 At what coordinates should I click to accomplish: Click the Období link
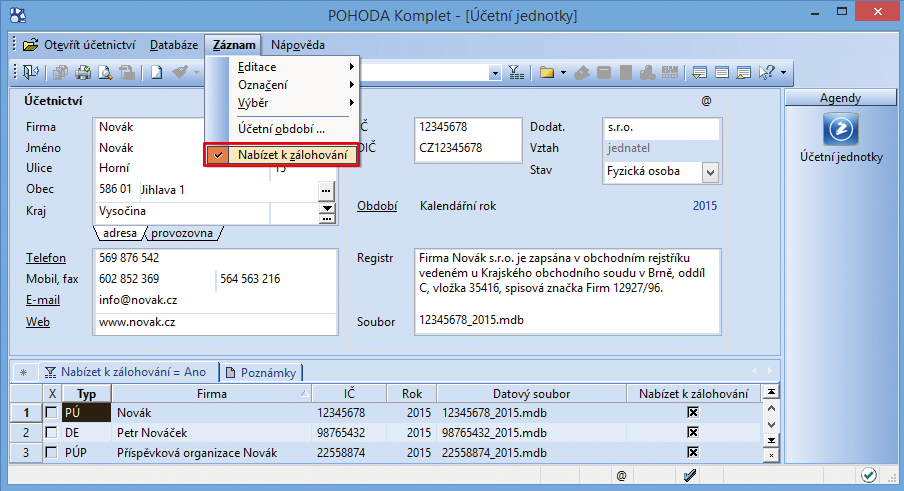pos(377,206)
